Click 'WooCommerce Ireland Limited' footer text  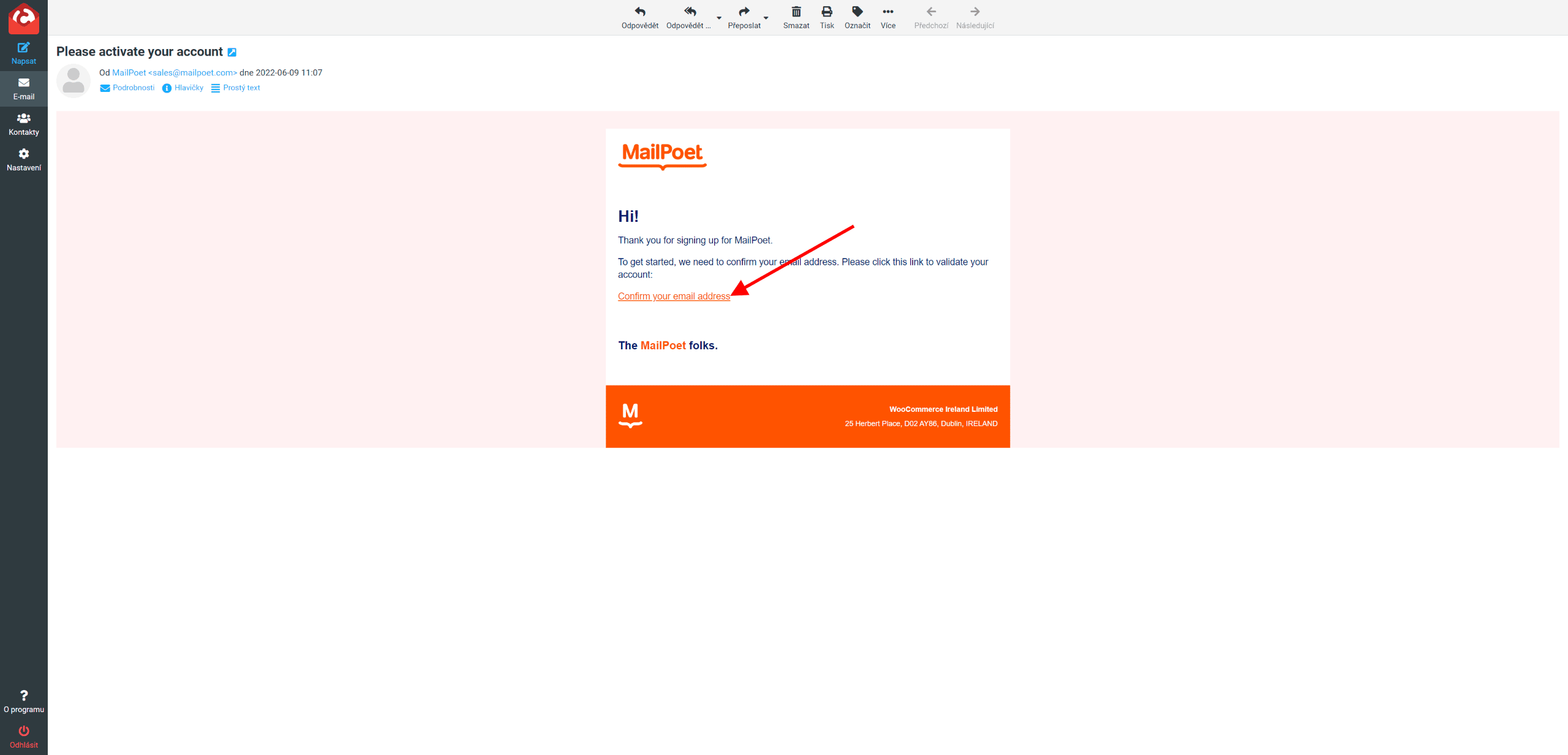943,409
